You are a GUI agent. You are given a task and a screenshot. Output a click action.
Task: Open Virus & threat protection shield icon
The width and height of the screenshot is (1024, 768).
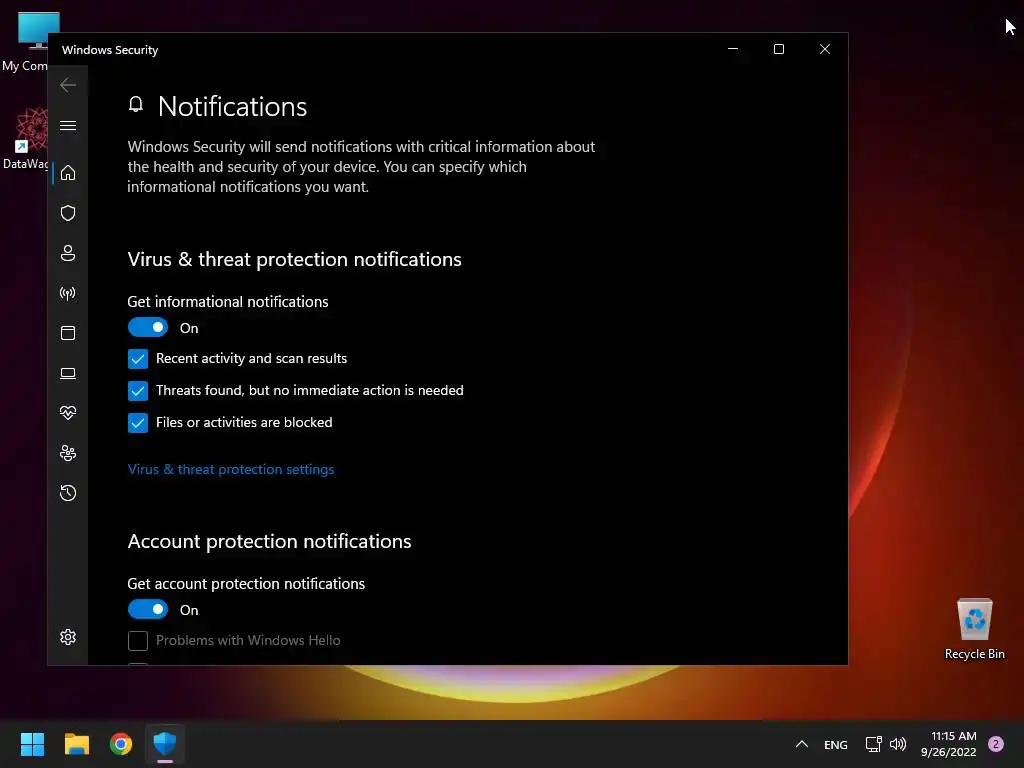68,213
